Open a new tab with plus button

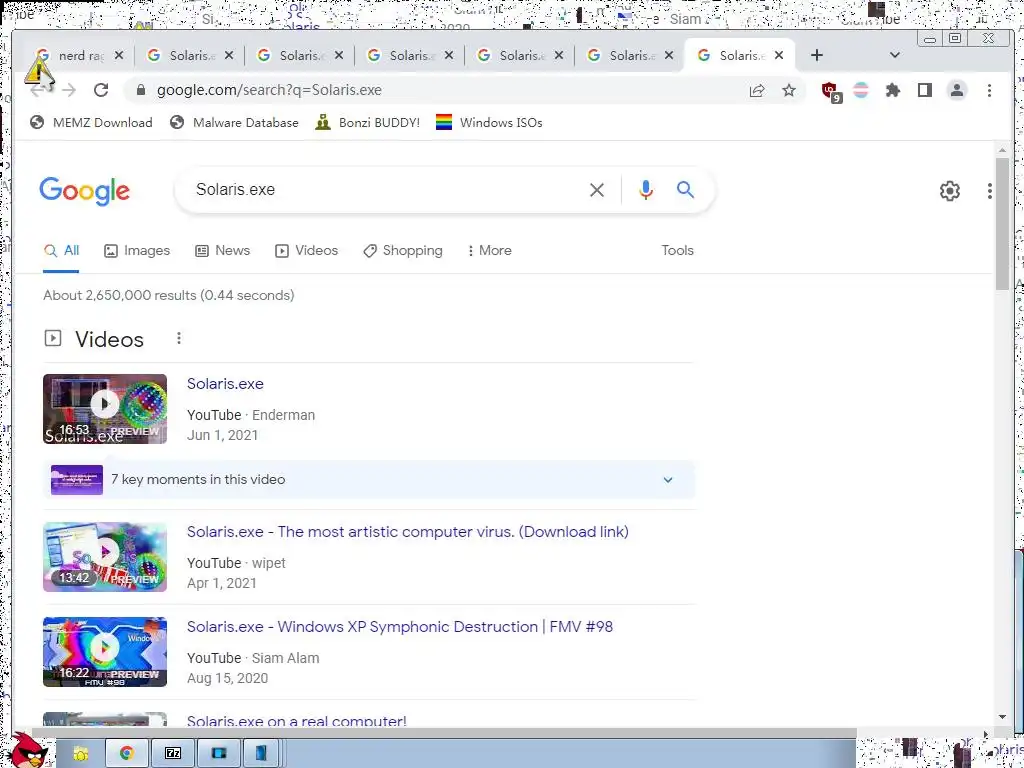click(816, 56)
